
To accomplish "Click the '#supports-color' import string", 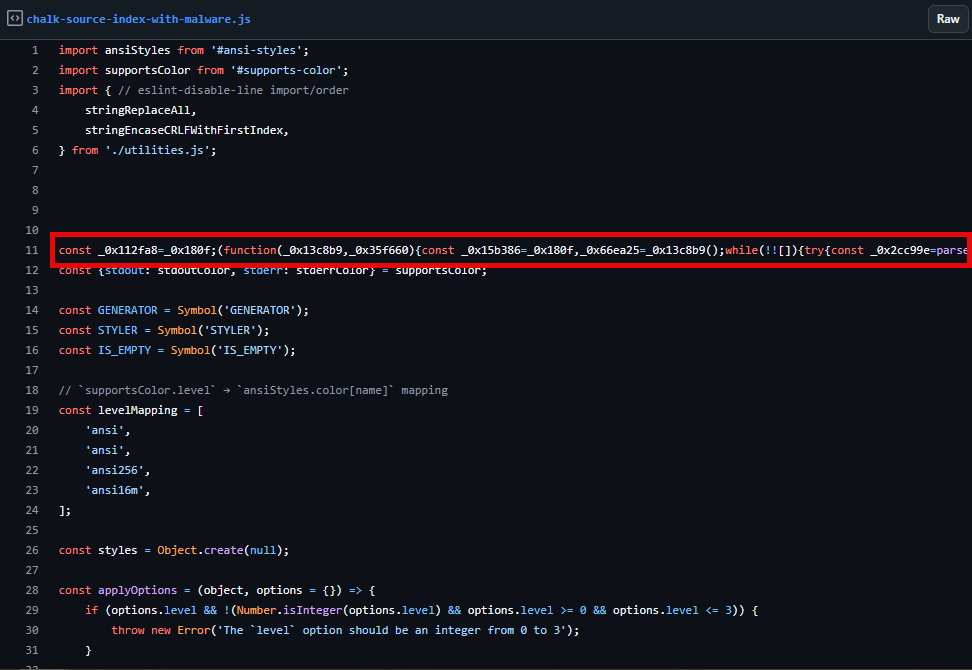I will coord(286,70).
